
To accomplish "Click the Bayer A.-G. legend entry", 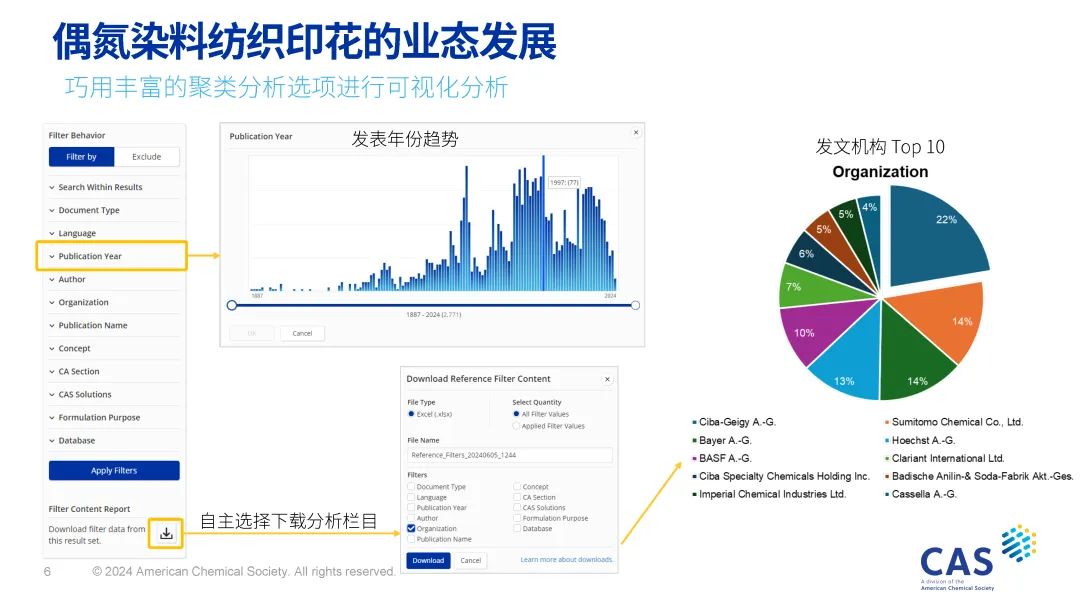I will tap(722, 441).
